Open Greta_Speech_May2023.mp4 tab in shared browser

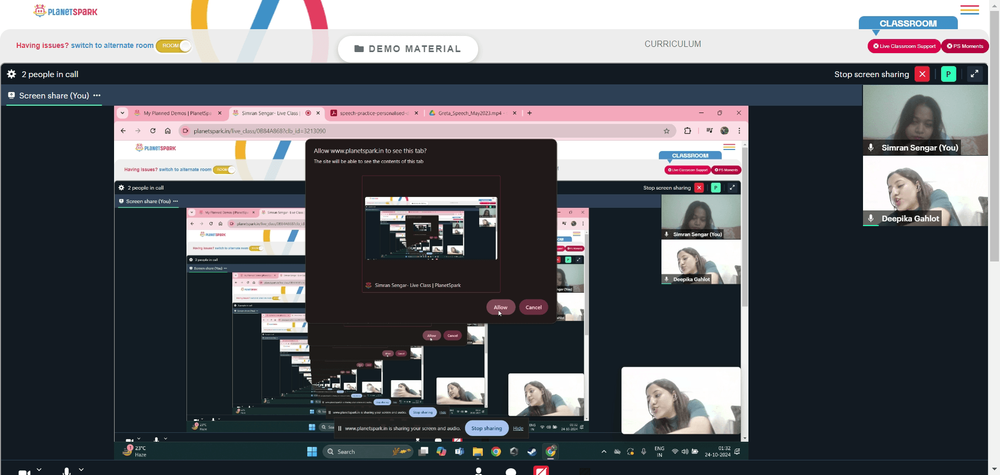pyautogui.click(x=473, y=113)
